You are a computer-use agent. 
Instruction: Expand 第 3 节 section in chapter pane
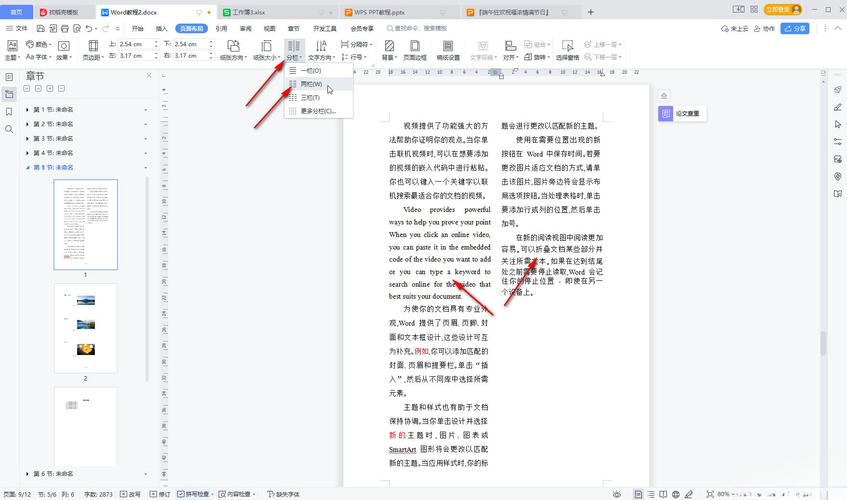point(28,139)
